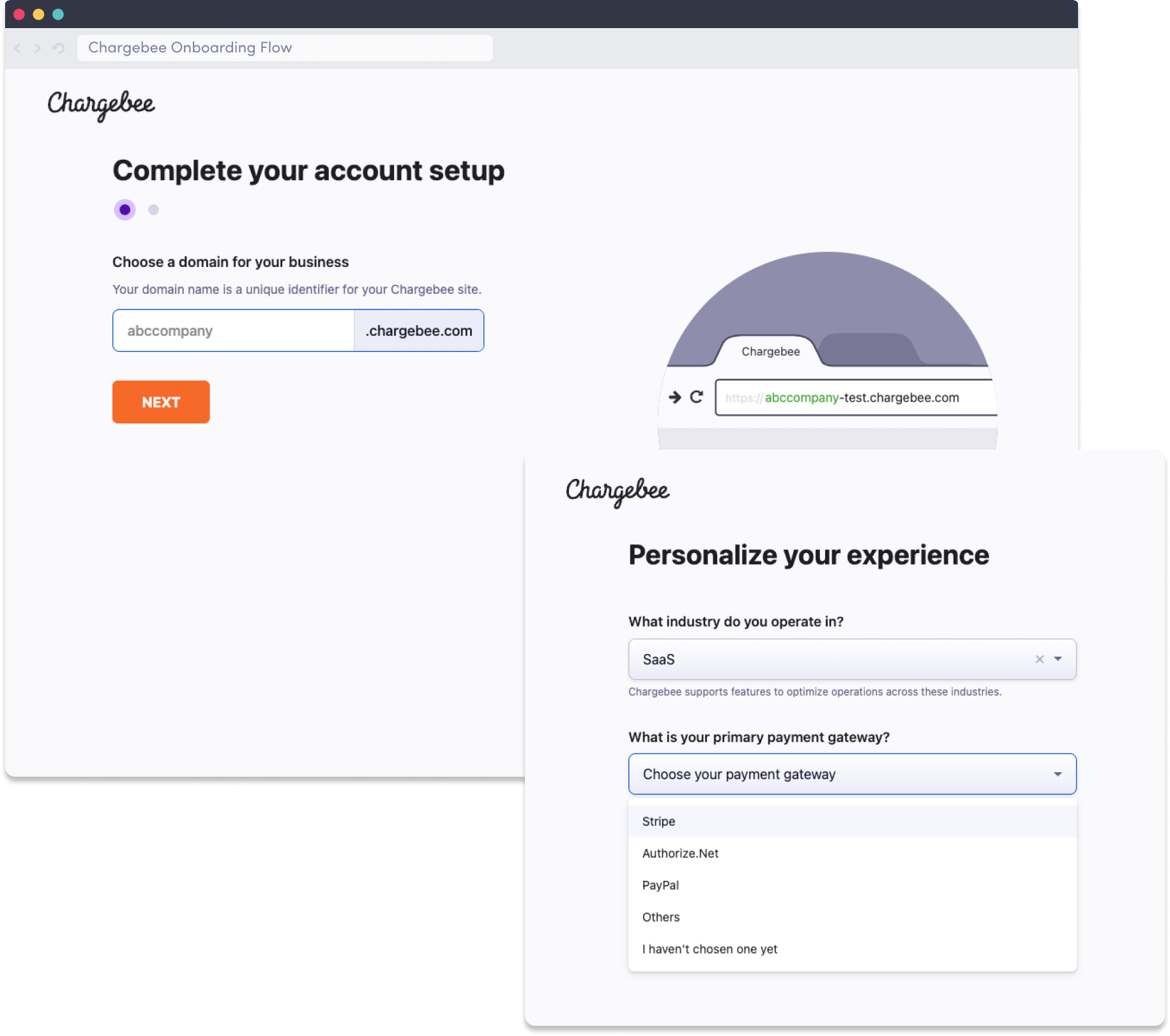Select PayPal as payment gateway

point(660,885)
